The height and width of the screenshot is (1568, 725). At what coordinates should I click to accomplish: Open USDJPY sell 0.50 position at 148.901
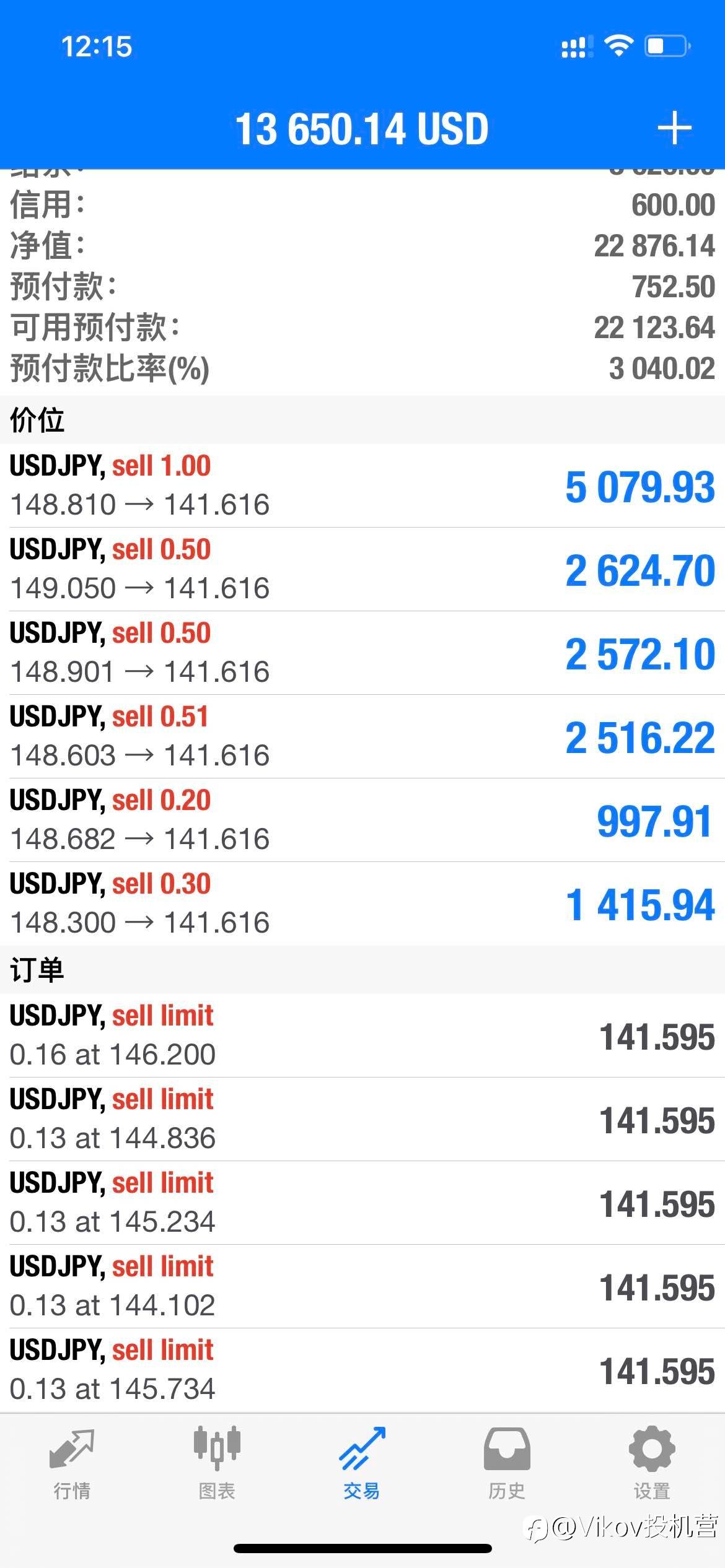coord(362,653)
